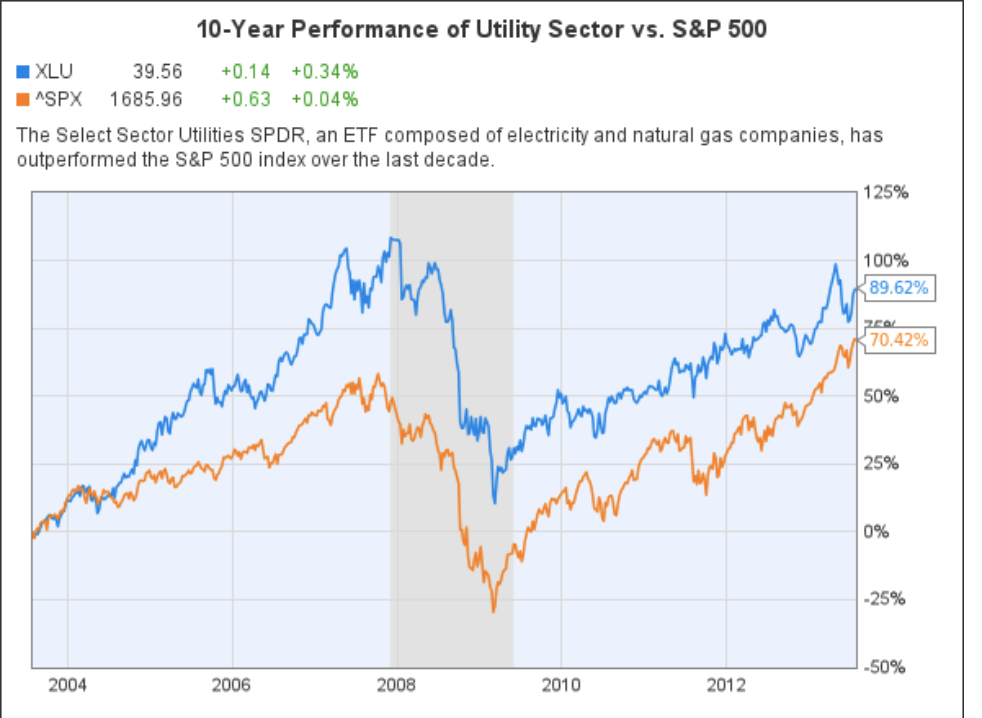
Task: Click the ^SPX +0.04% percent change
Action: [x=325, y=99]
